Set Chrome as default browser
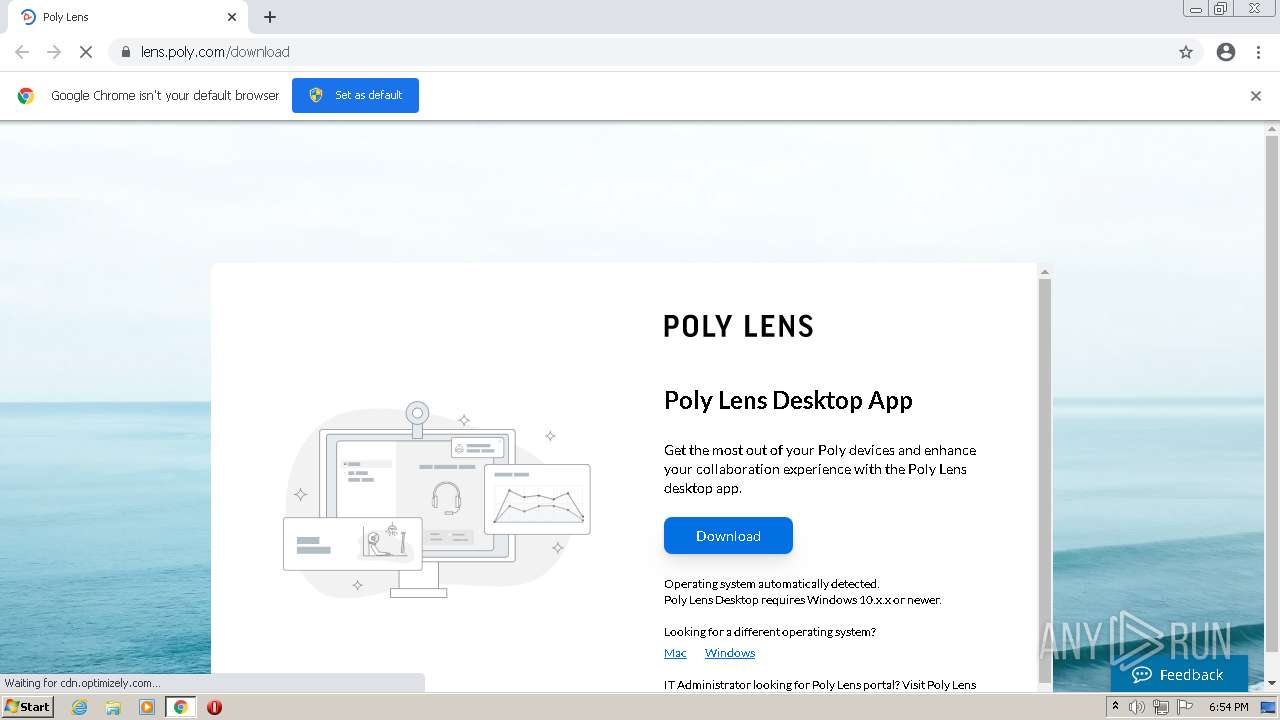The width and height of the screenshot is (1280, 720). 355,95
